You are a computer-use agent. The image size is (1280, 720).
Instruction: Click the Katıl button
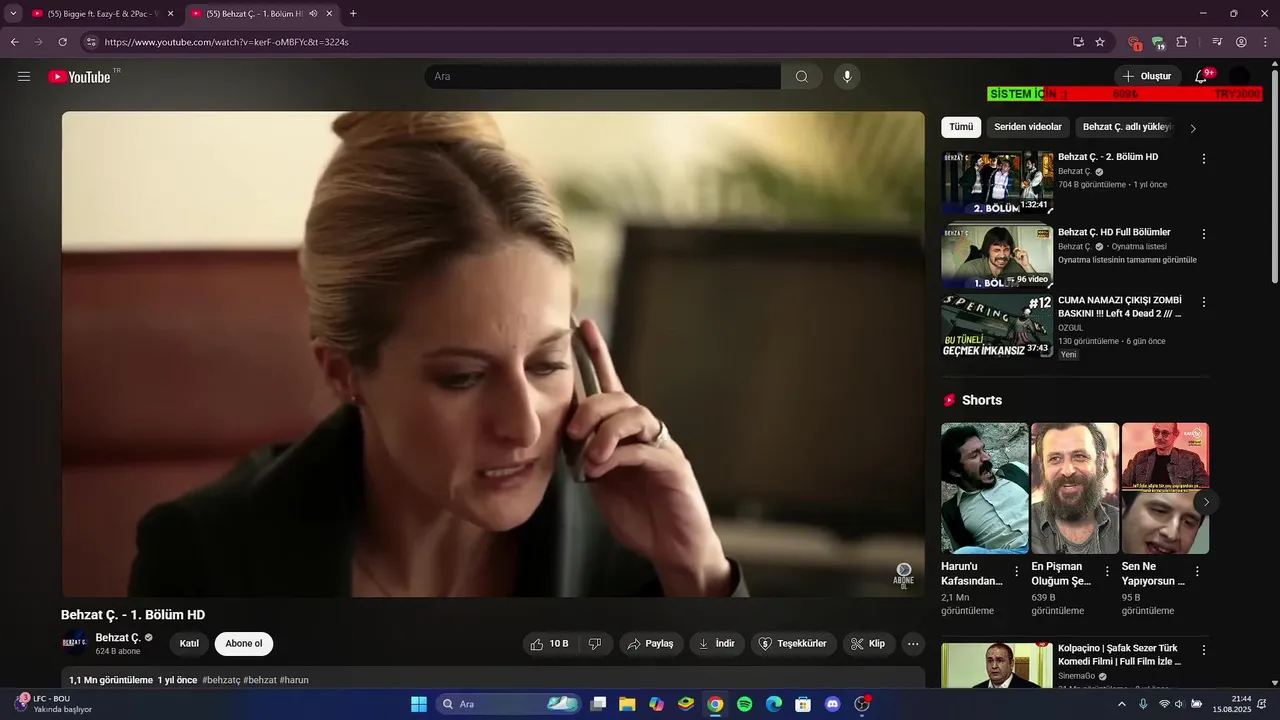189,644
